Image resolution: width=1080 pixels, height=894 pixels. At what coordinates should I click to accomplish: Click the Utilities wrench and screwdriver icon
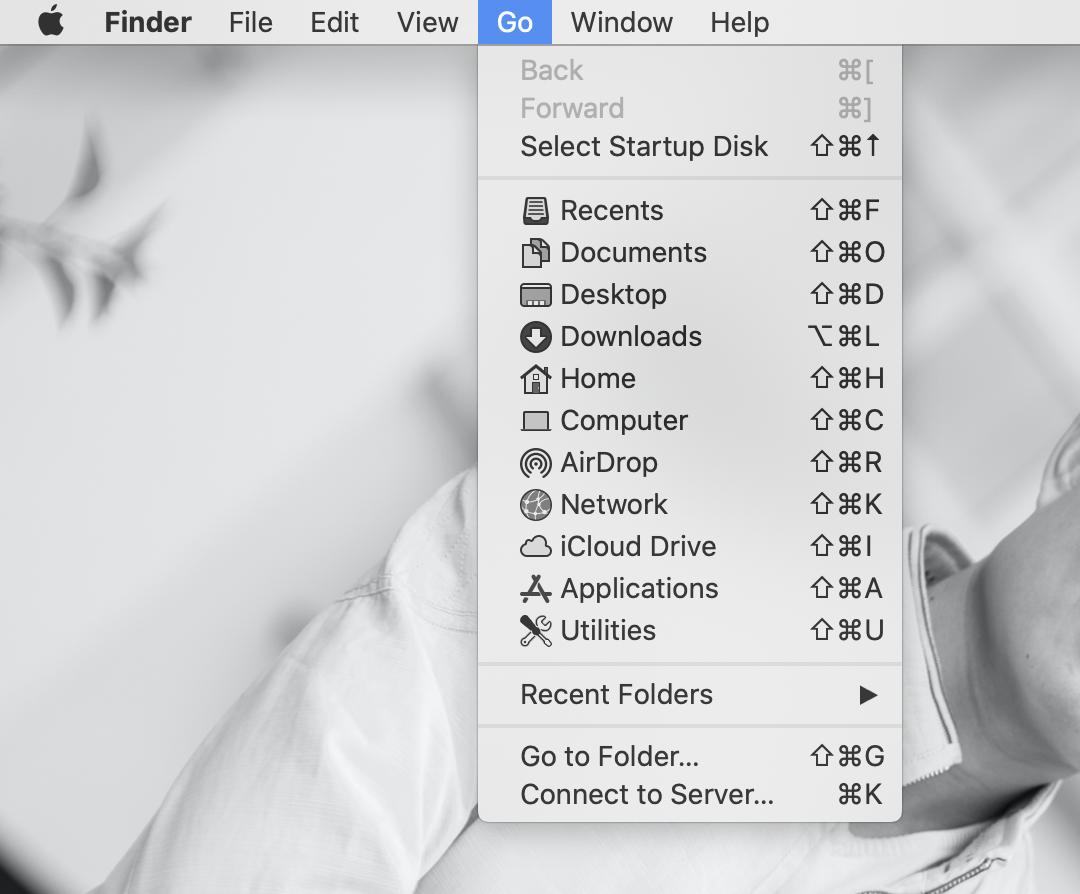point(535,631)
